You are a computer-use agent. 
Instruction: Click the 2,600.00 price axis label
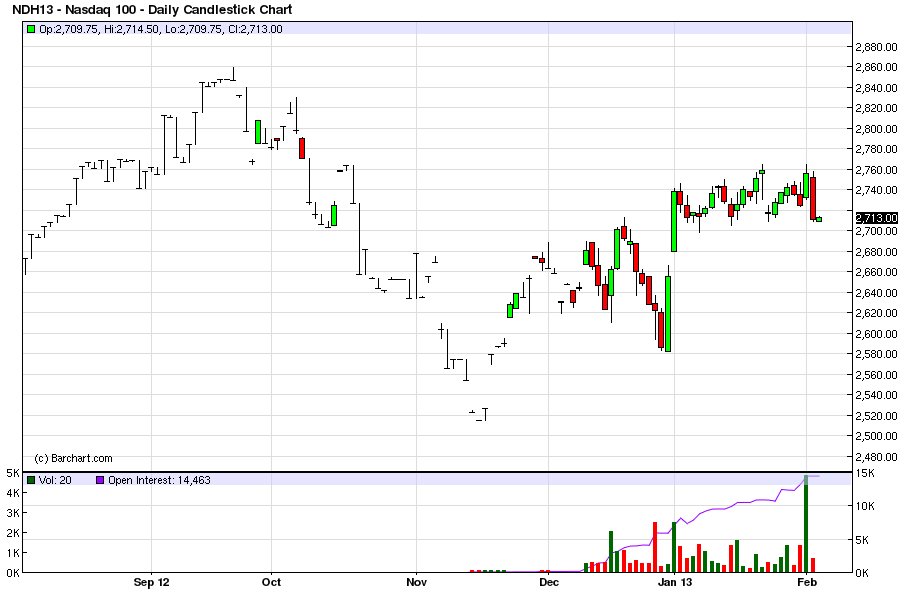tap(877, 333)
